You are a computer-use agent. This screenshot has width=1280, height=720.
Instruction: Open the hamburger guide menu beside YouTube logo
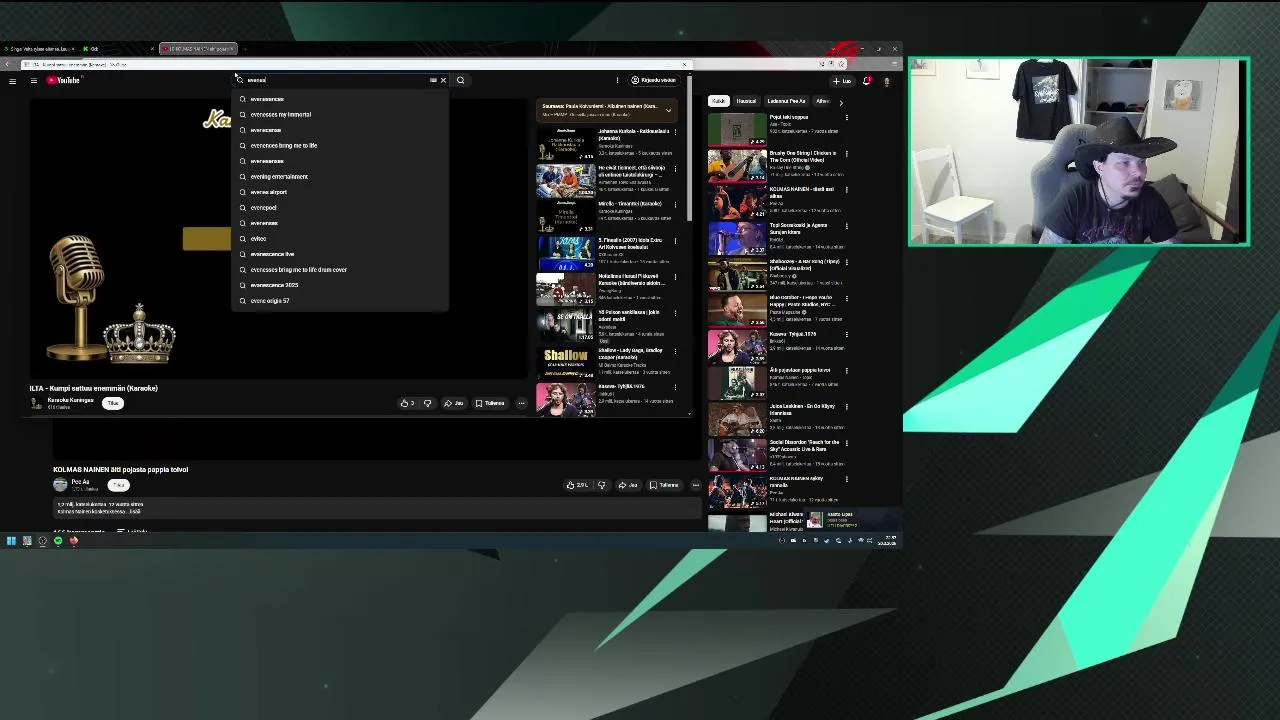tap(33, 80)
